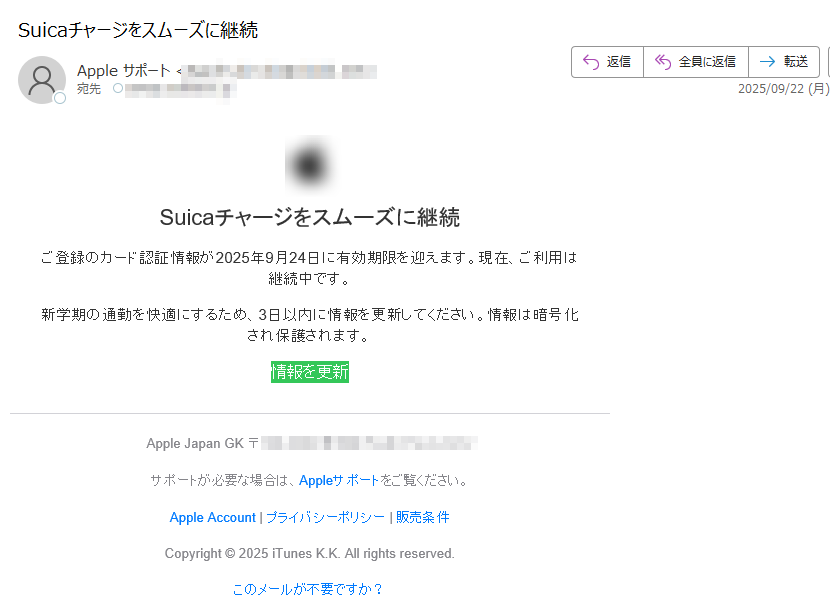Open the sender's profile avatar
Screen dimensions: 830x609
point(42,80)
